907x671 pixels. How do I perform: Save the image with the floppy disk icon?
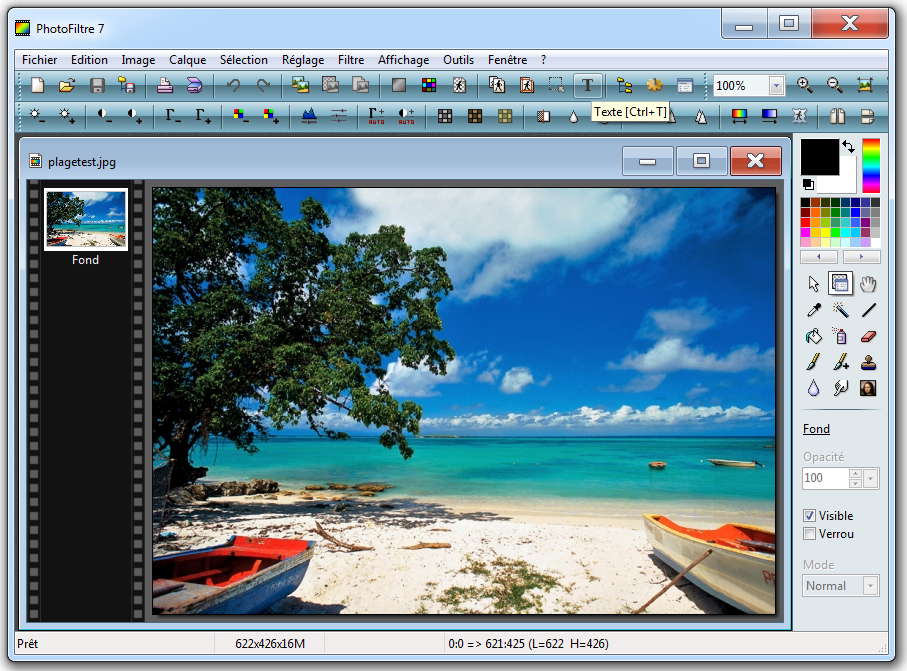(97, 86)
